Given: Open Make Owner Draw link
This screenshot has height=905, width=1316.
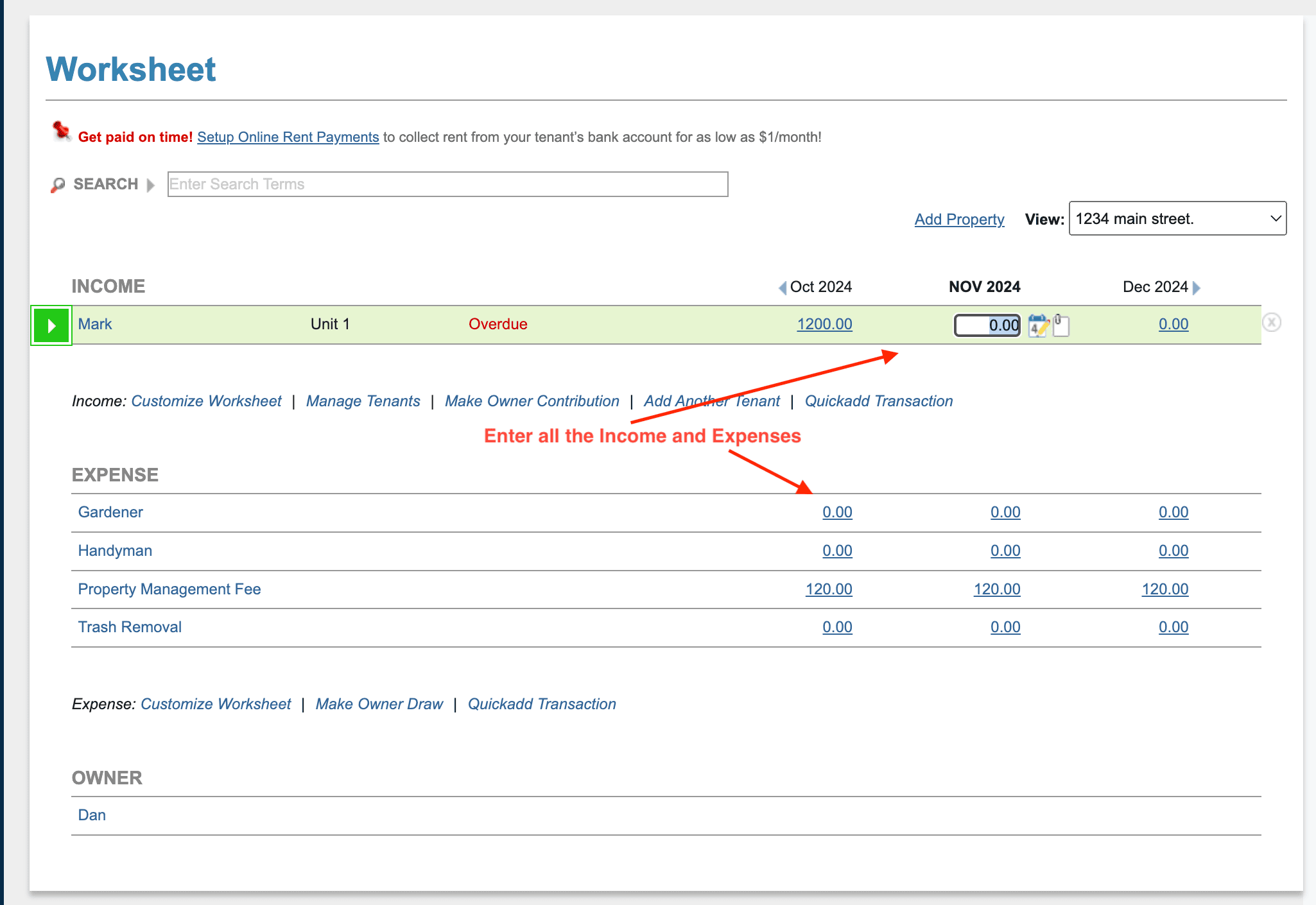Looking at the screenshot, I should click(x=379, y=704).
